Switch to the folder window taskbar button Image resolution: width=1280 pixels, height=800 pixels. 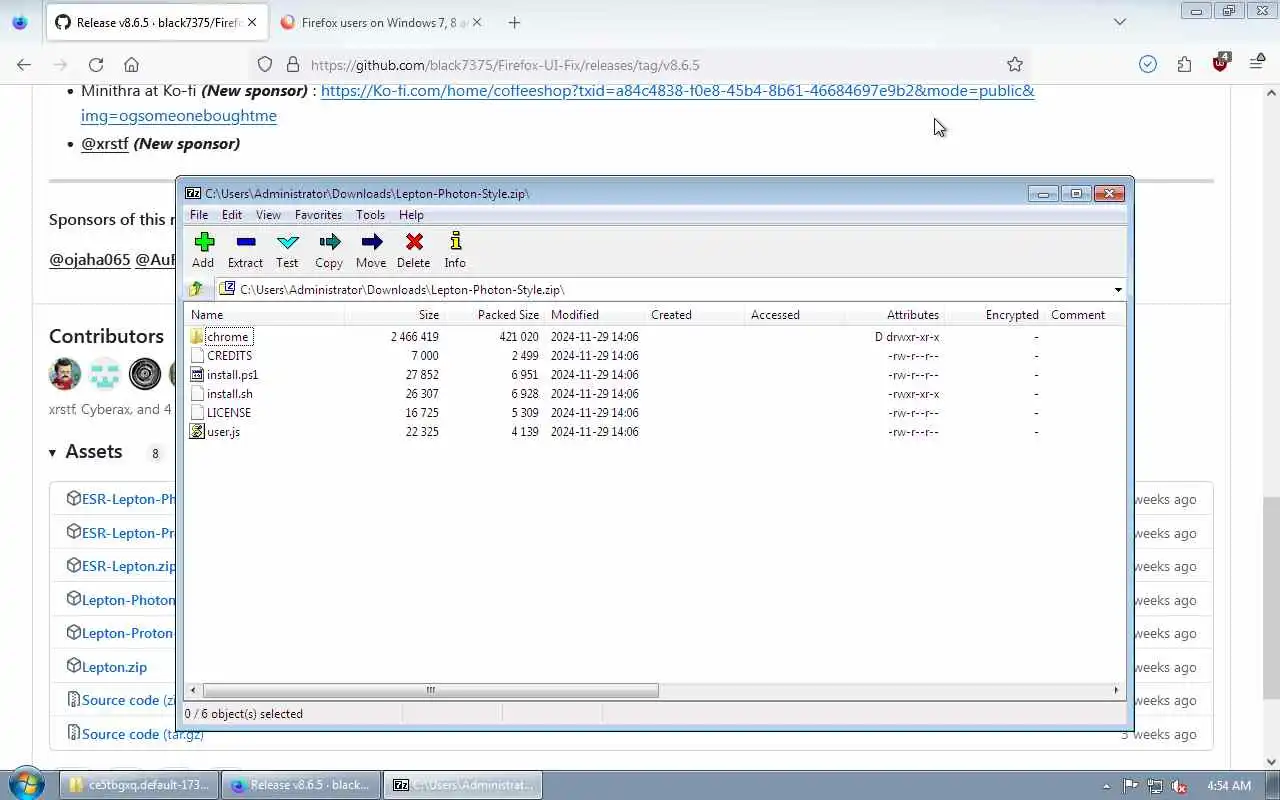[x=138, y=785]
